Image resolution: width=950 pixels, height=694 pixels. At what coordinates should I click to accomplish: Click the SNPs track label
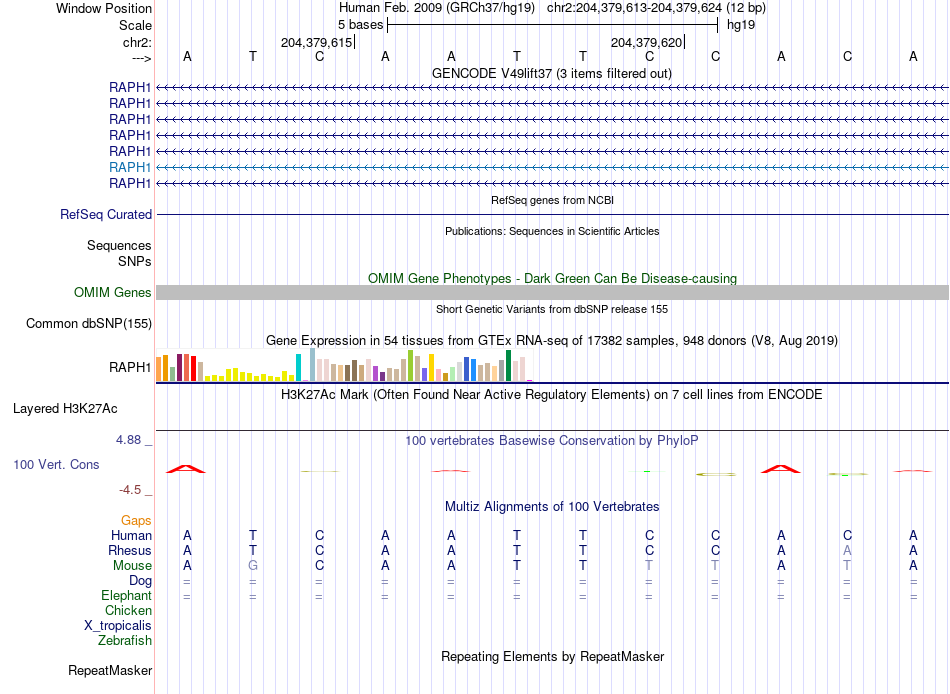pos(135,261)
